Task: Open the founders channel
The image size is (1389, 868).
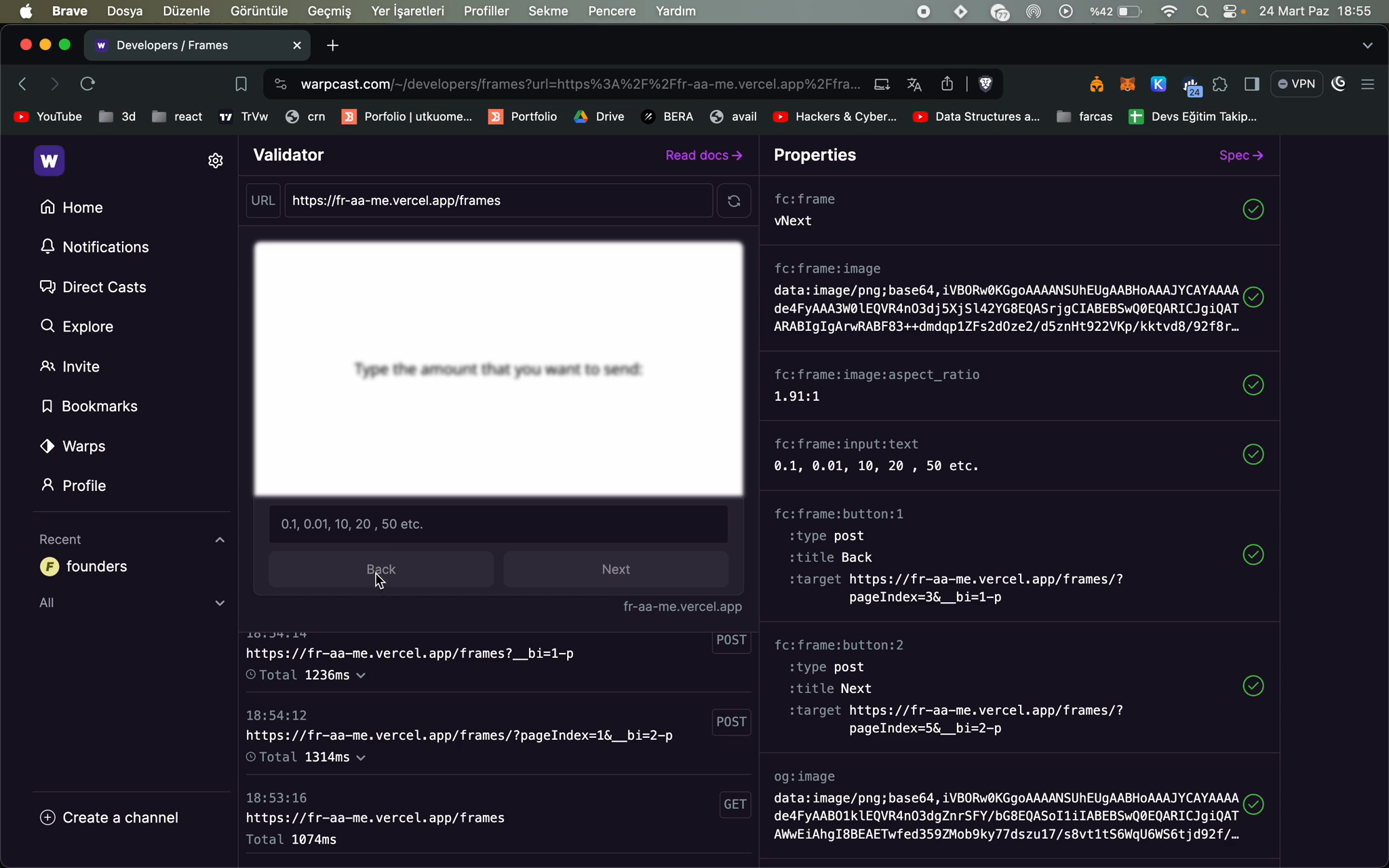Action: click(83, 566)
